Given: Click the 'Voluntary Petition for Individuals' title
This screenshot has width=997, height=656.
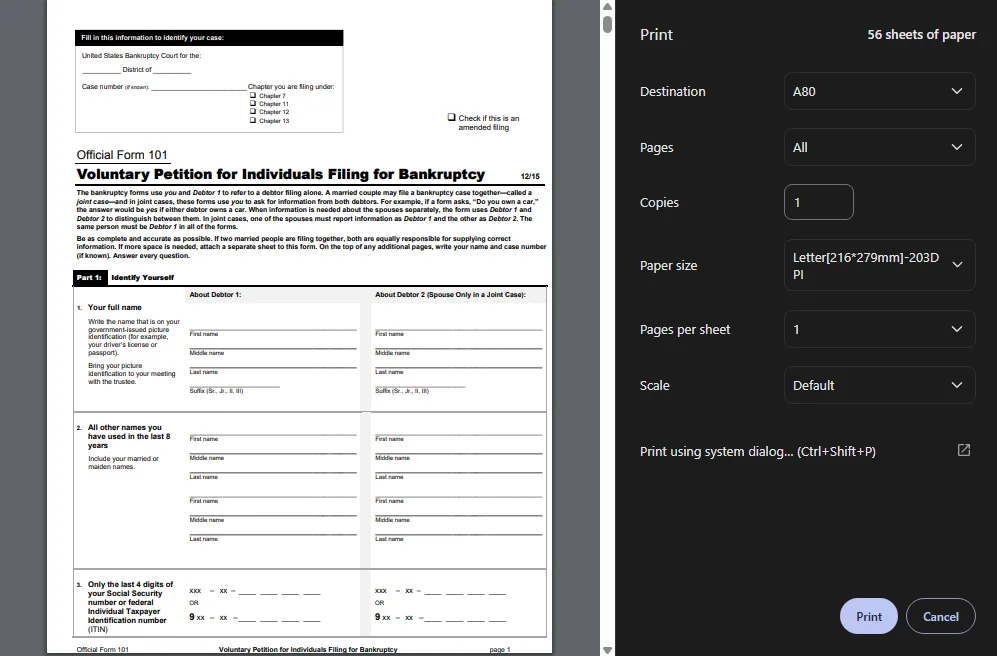Looking at the screenshot, I should [x=280, y=174].
